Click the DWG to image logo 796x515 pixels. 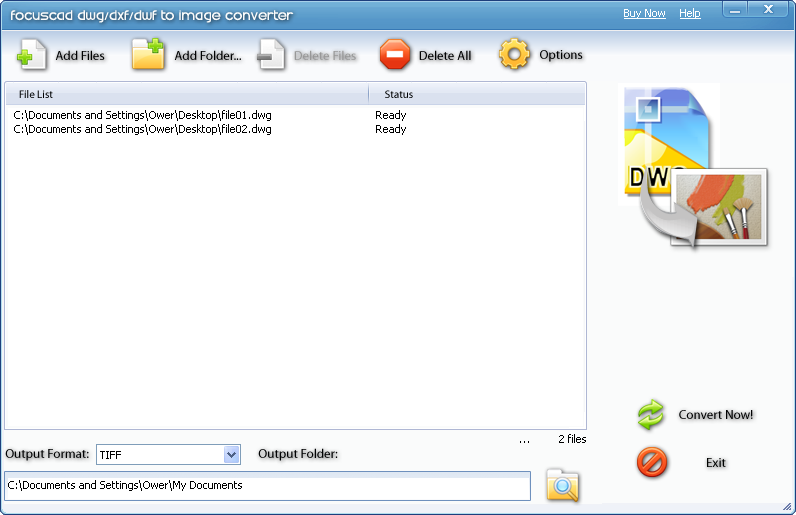pyautogui.click(x=693, y=167)
